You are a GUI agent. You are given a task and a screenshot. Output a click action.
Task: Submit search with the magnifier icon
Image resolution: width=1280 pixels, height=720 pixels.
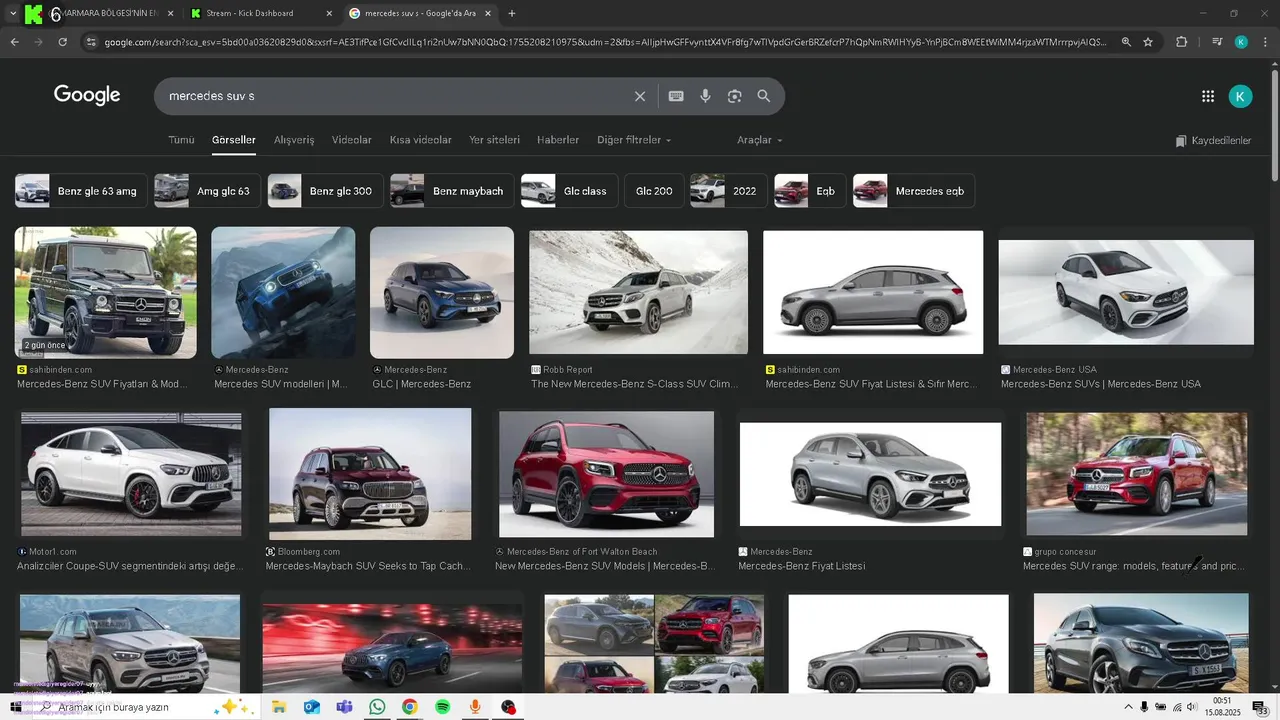764,96
